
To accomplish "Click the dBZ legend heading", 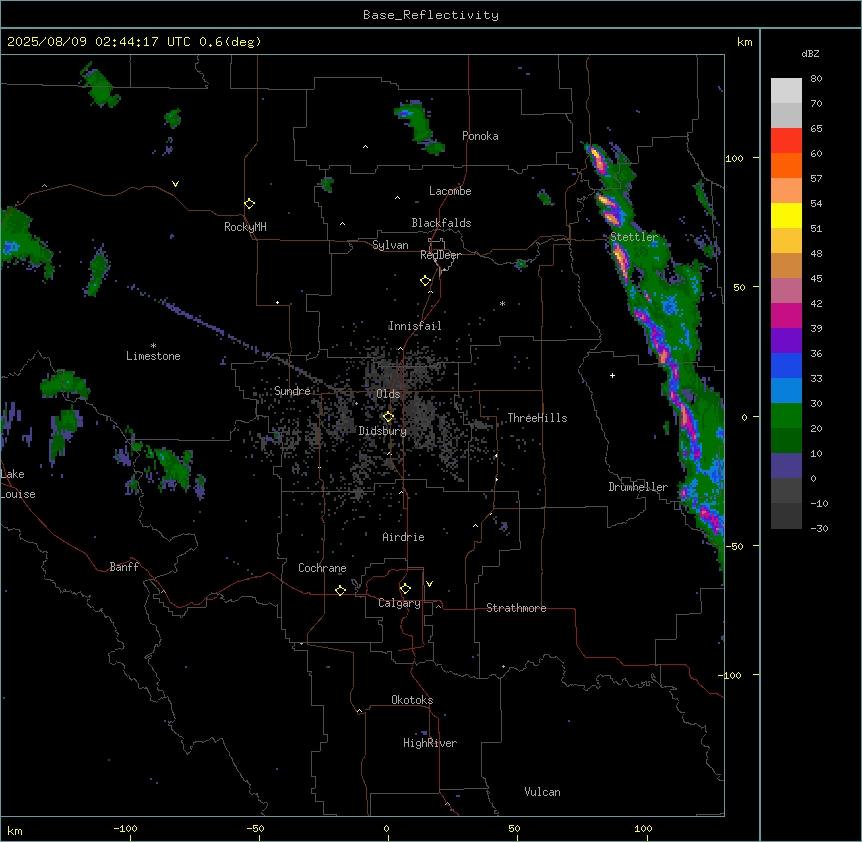I will (810, 54).
